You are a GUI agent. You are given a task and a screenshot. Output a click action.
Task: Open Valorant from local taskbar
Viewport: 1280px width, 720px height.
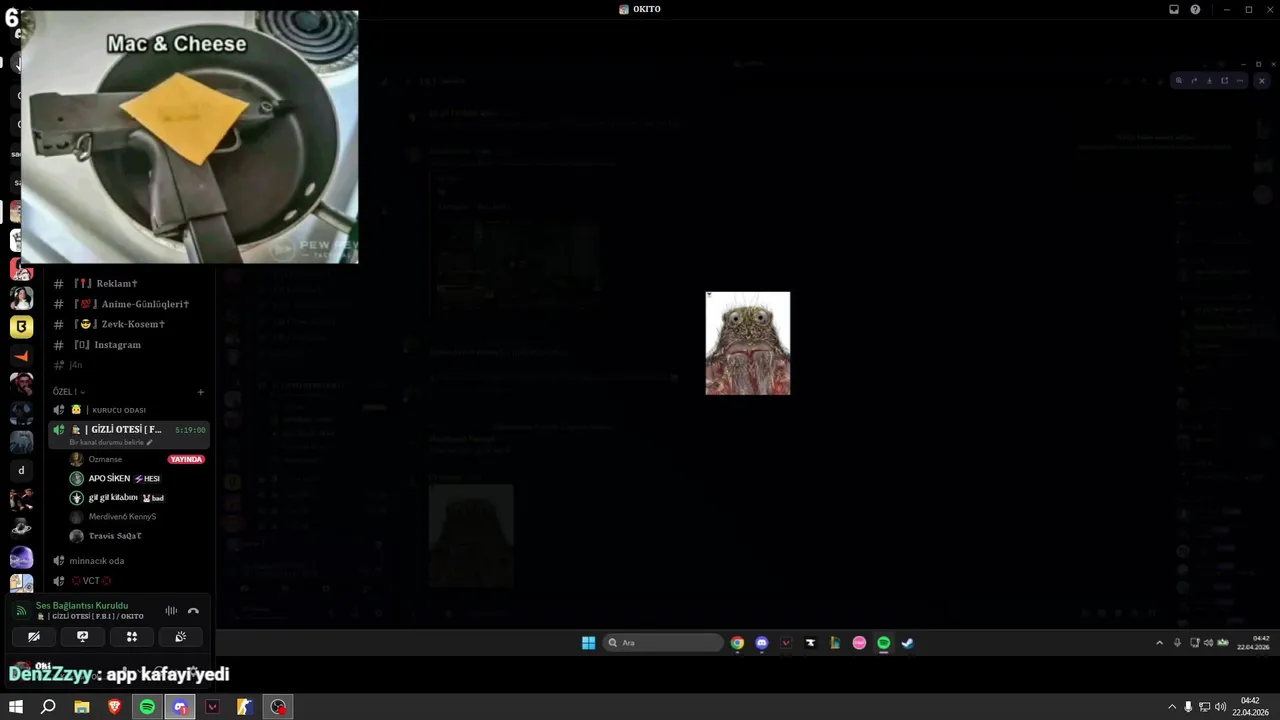point(212,707)
